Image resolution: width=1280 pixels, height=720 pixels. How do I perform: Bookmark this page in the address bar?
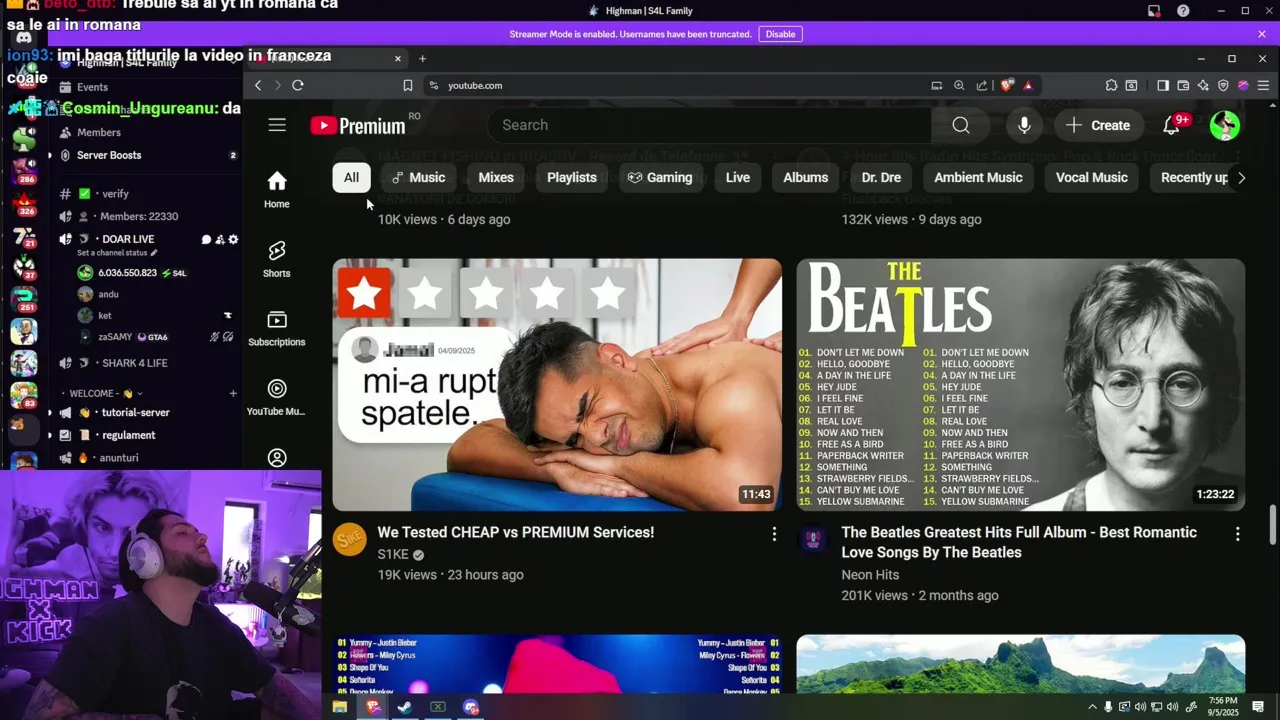point(408,86)
